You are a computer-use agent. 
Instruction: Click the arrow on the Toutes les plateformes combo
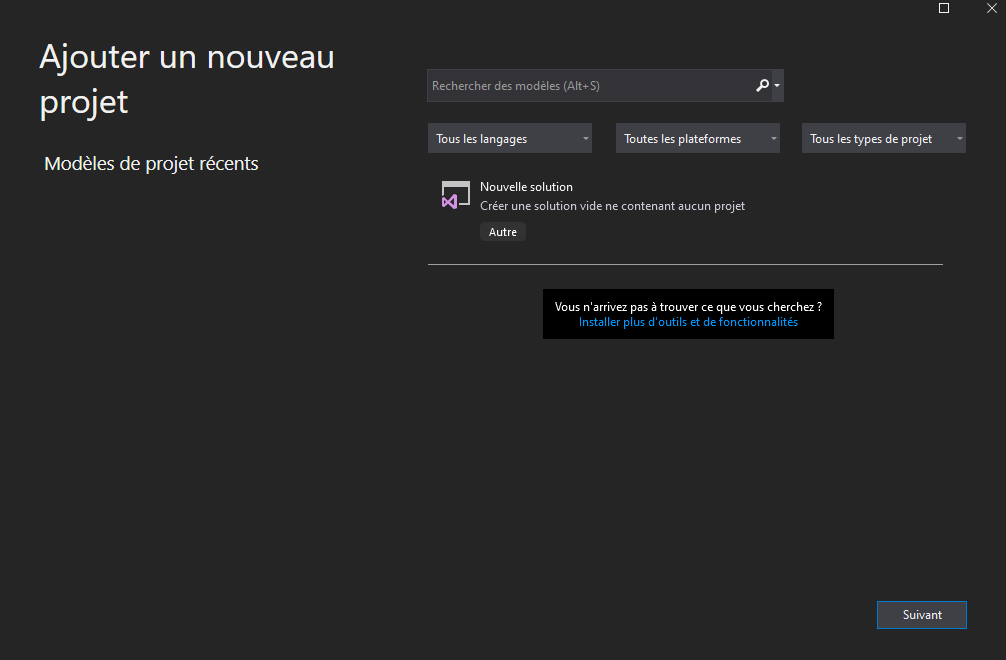tap(773, 139)
